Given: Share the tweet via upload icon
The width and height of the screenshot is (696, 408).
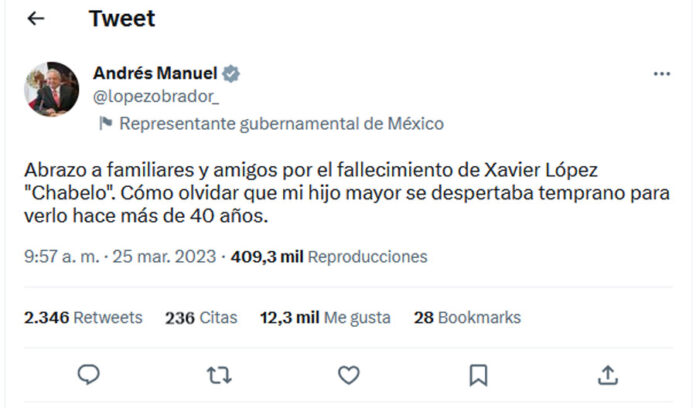Looking at the screenshot, I should [x=608, y=375].
